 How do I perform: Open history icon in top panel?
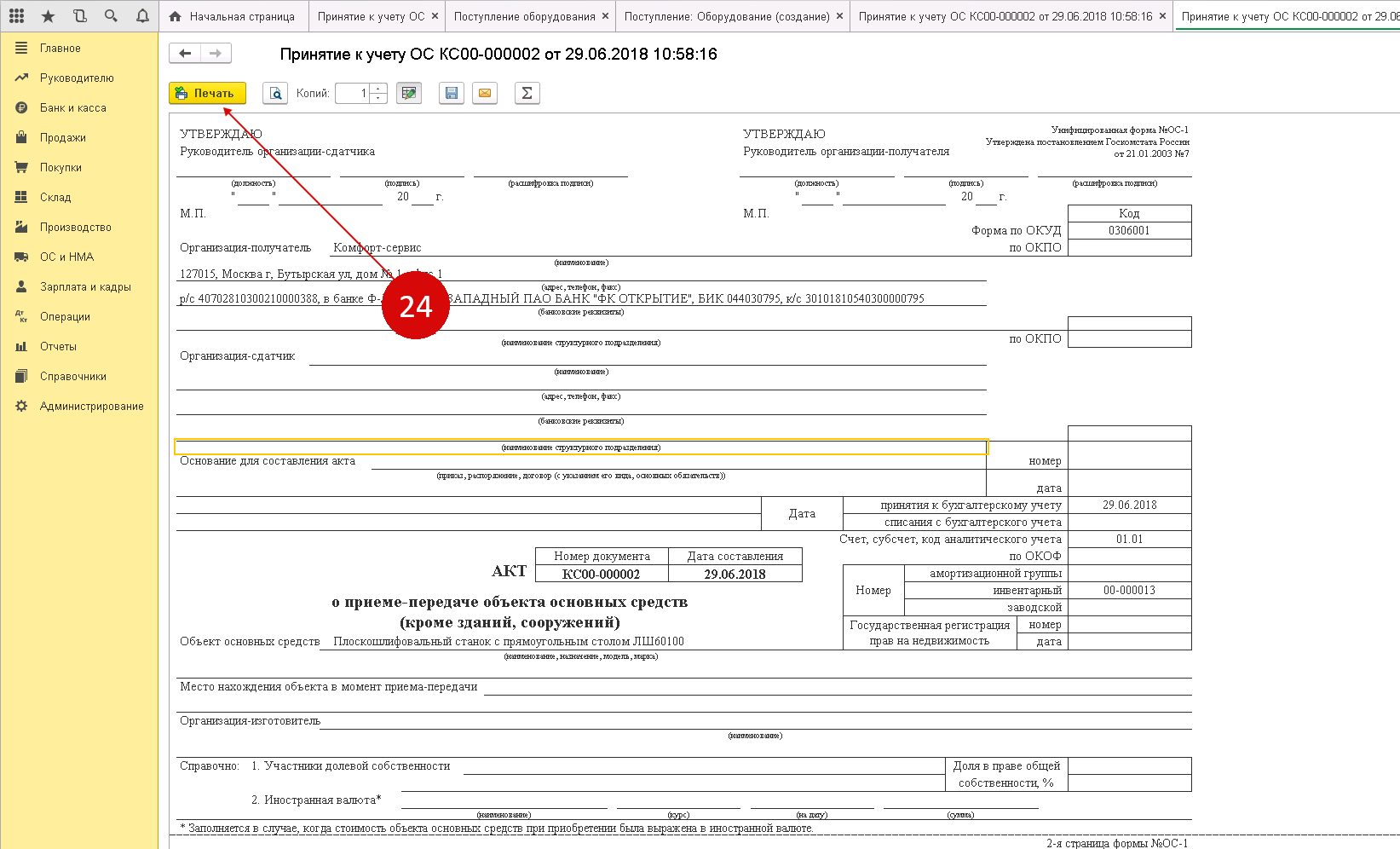[x=79, y=15]
